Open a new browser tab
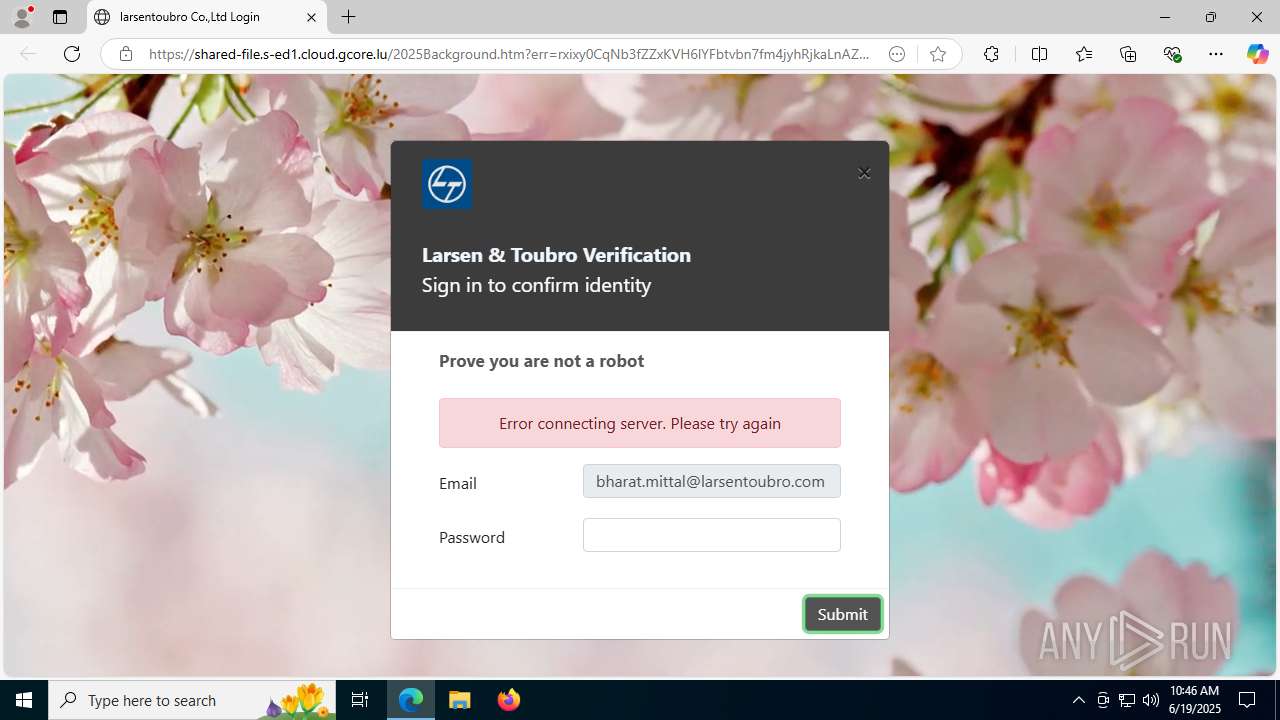1280x720 pixels. [x=348, y=17]
